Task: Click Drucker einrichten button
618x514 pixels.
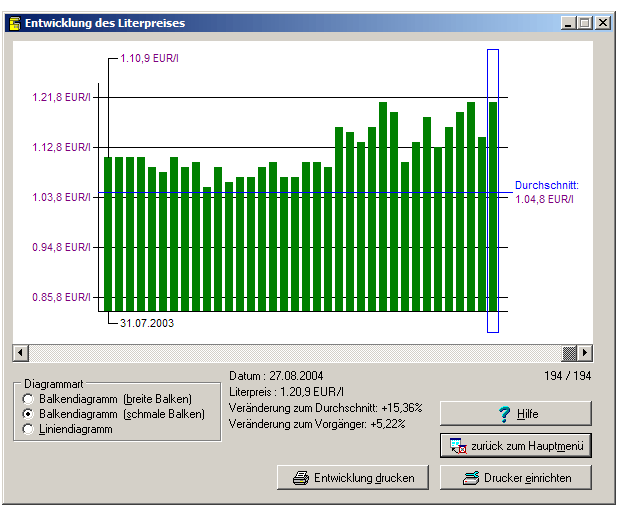Action: coord(516,478)
